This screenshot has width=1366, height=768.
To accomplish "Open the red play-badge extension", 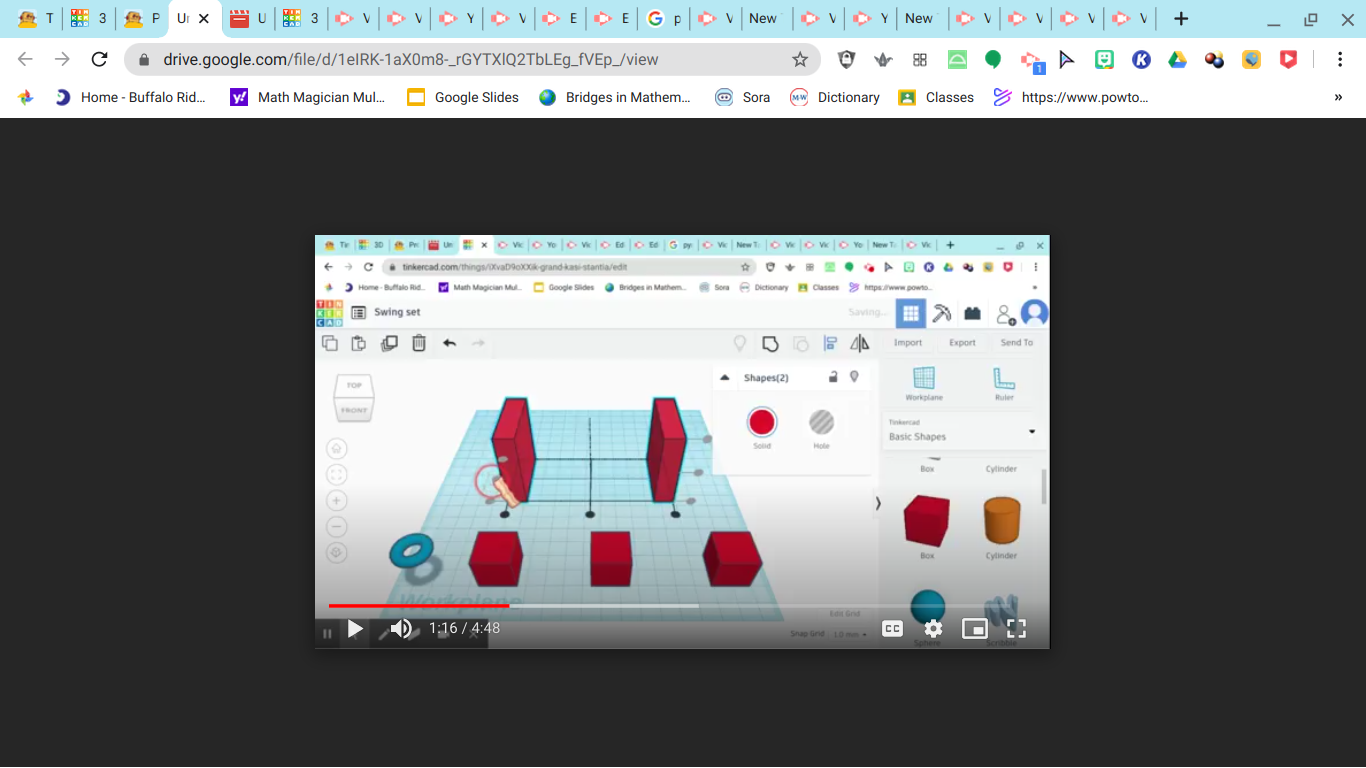I will [1288, 59].
